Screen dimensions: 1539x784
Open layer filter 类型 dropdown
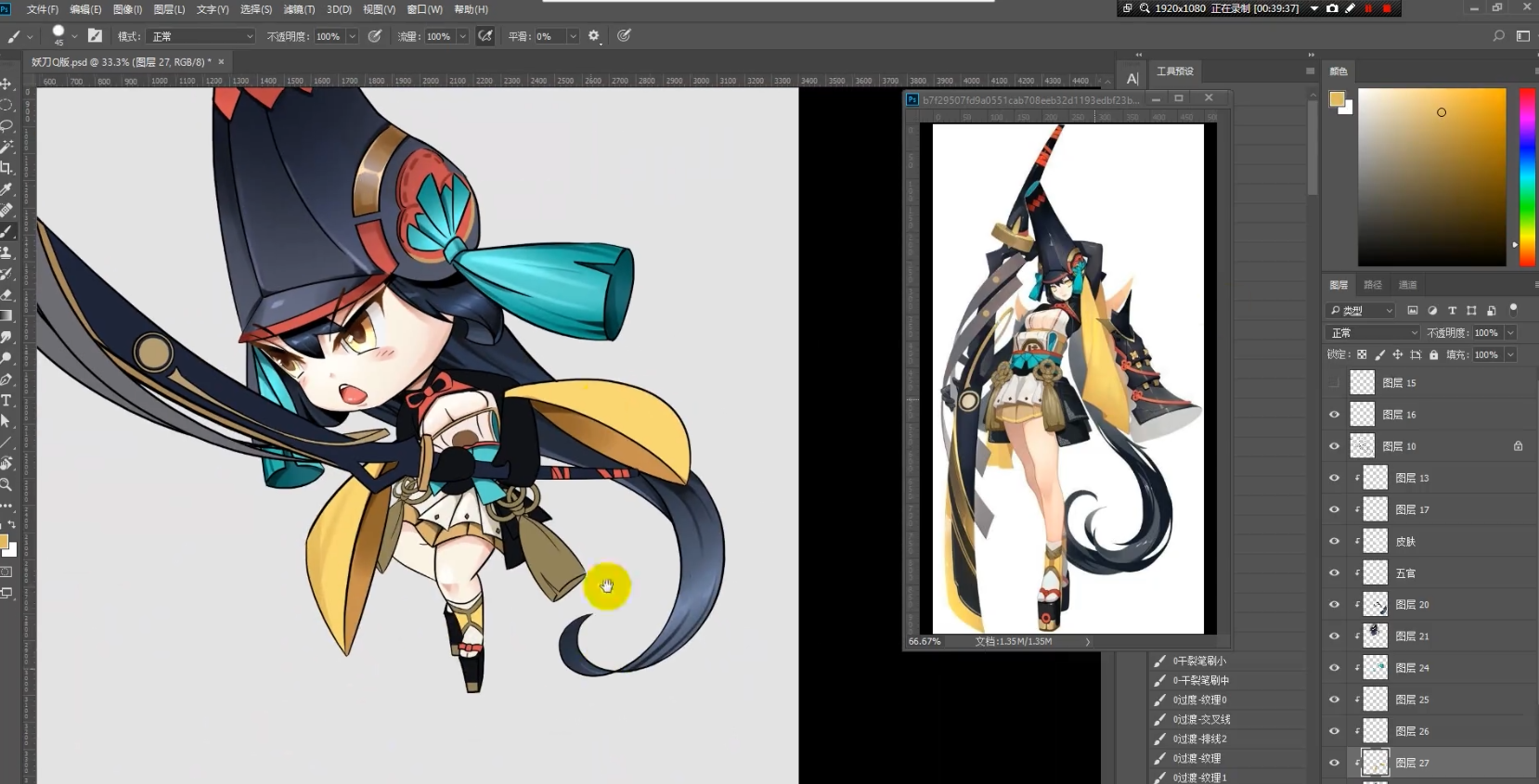point(1361,310)
